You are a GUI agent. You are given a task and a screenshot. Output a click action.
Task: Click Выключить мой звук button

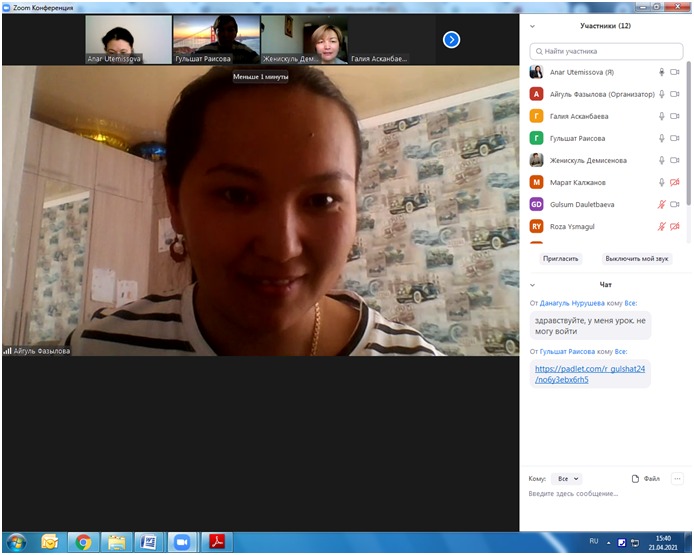tap(636, 259)
